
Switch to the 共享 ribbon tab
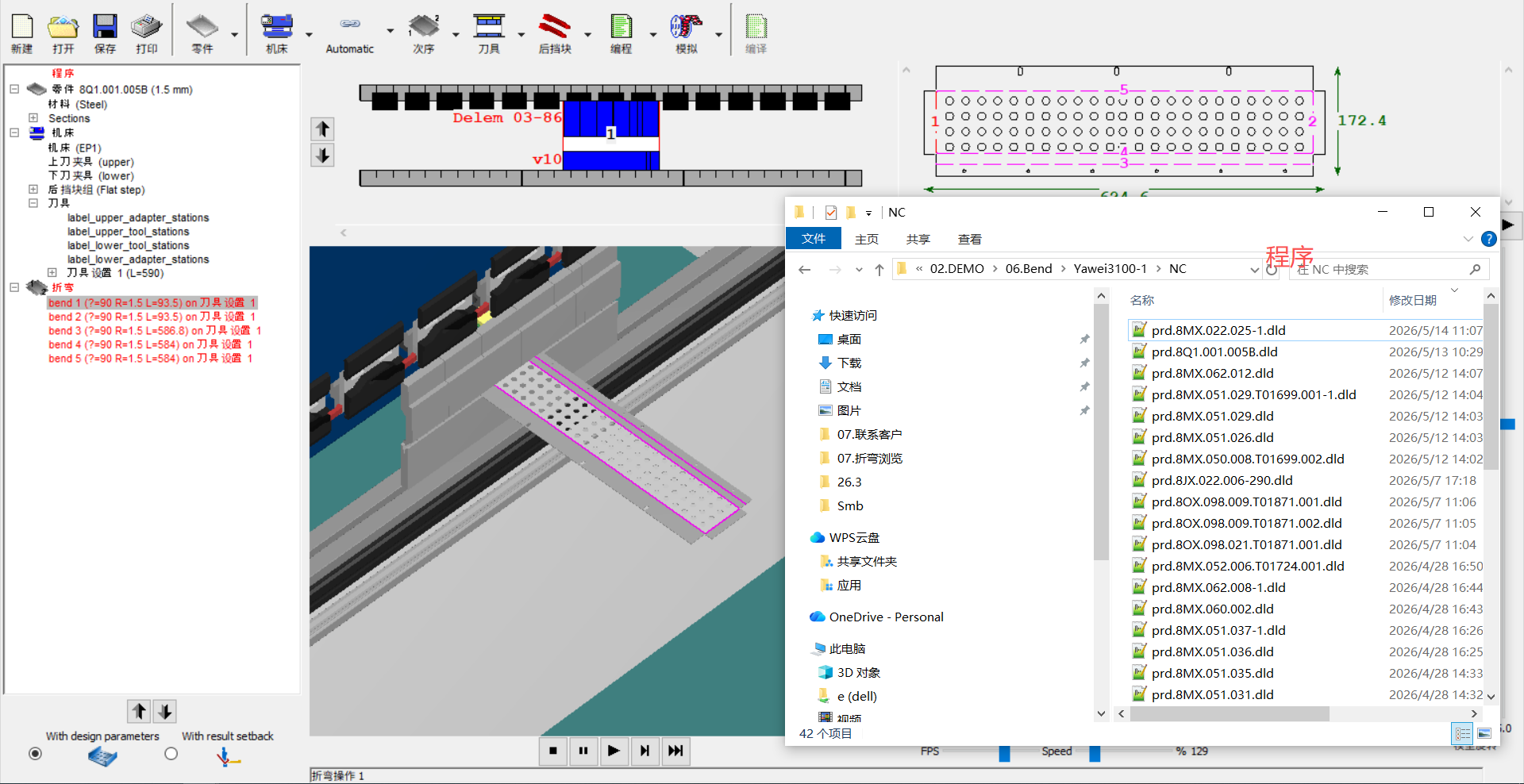pyautogui.click(x=918, y=239)
